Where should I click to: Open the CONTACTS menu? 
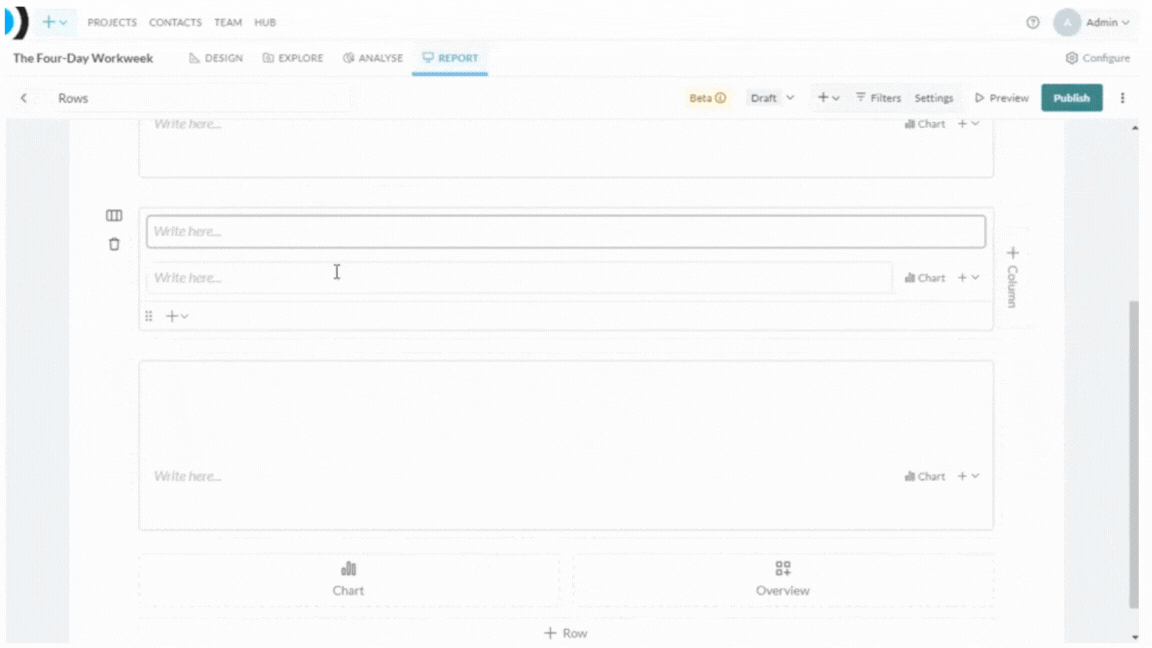175,23
